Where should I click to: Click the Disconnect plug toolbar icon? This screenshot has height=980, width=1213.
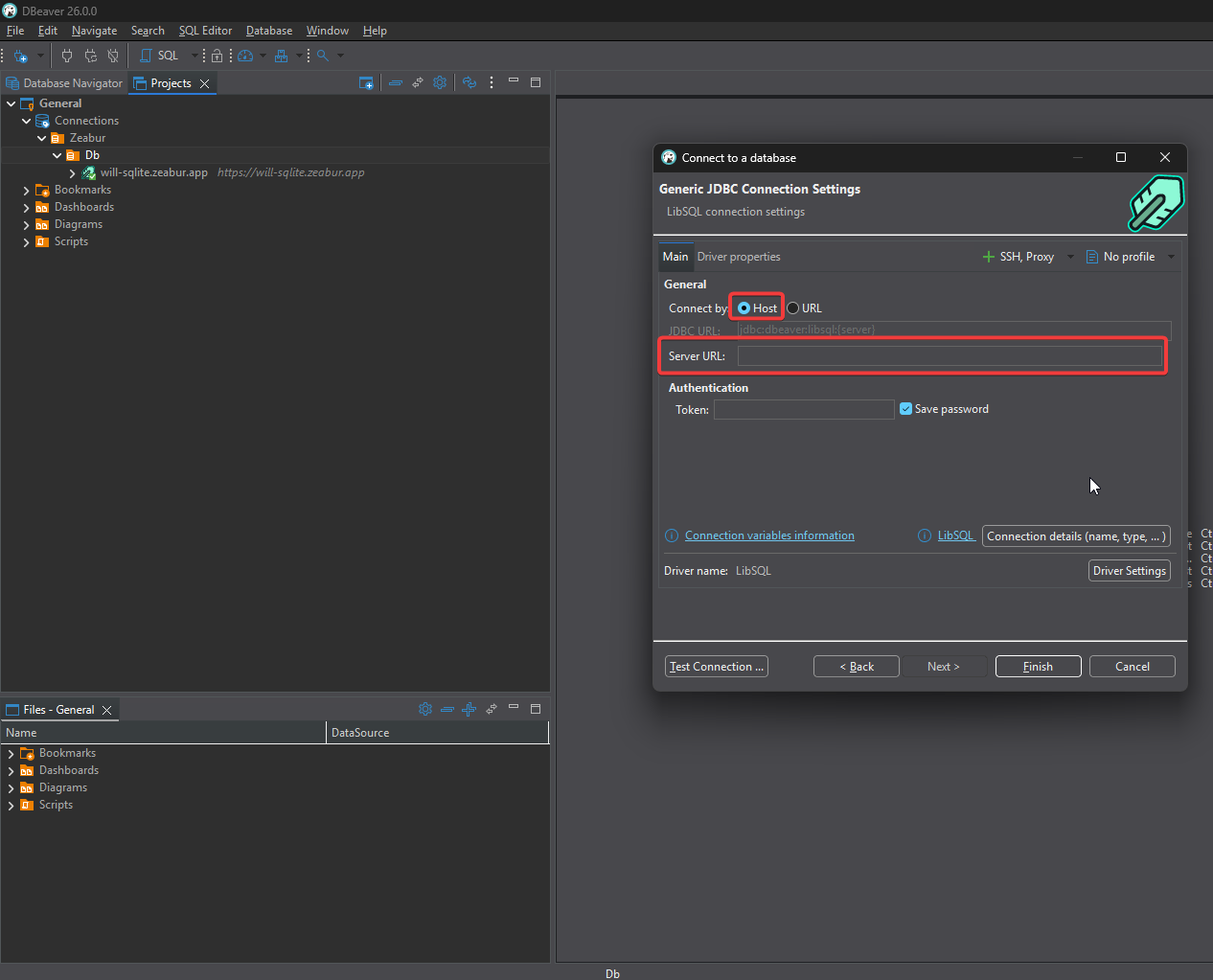tap(113, 56)
